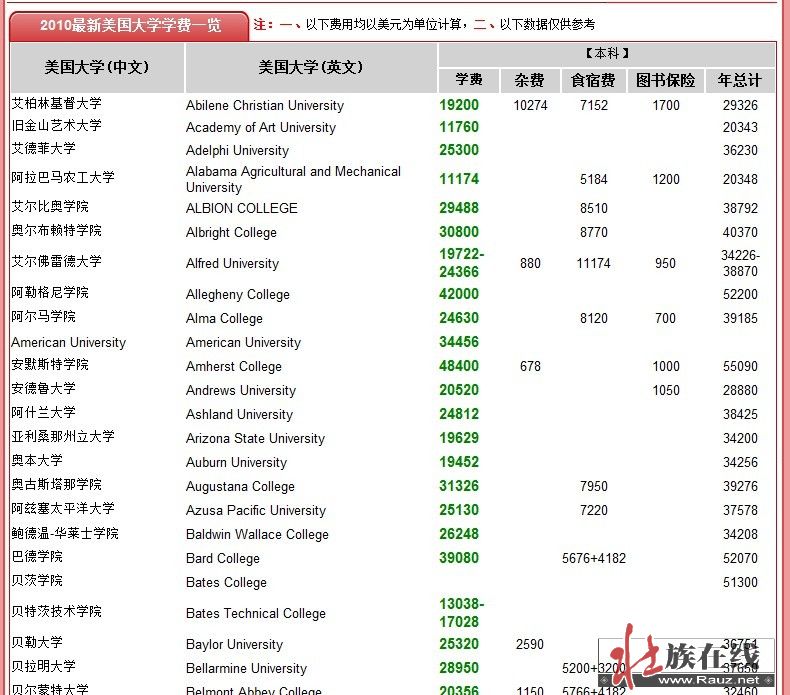Select the 食宿费 column header

click(593, 80)
